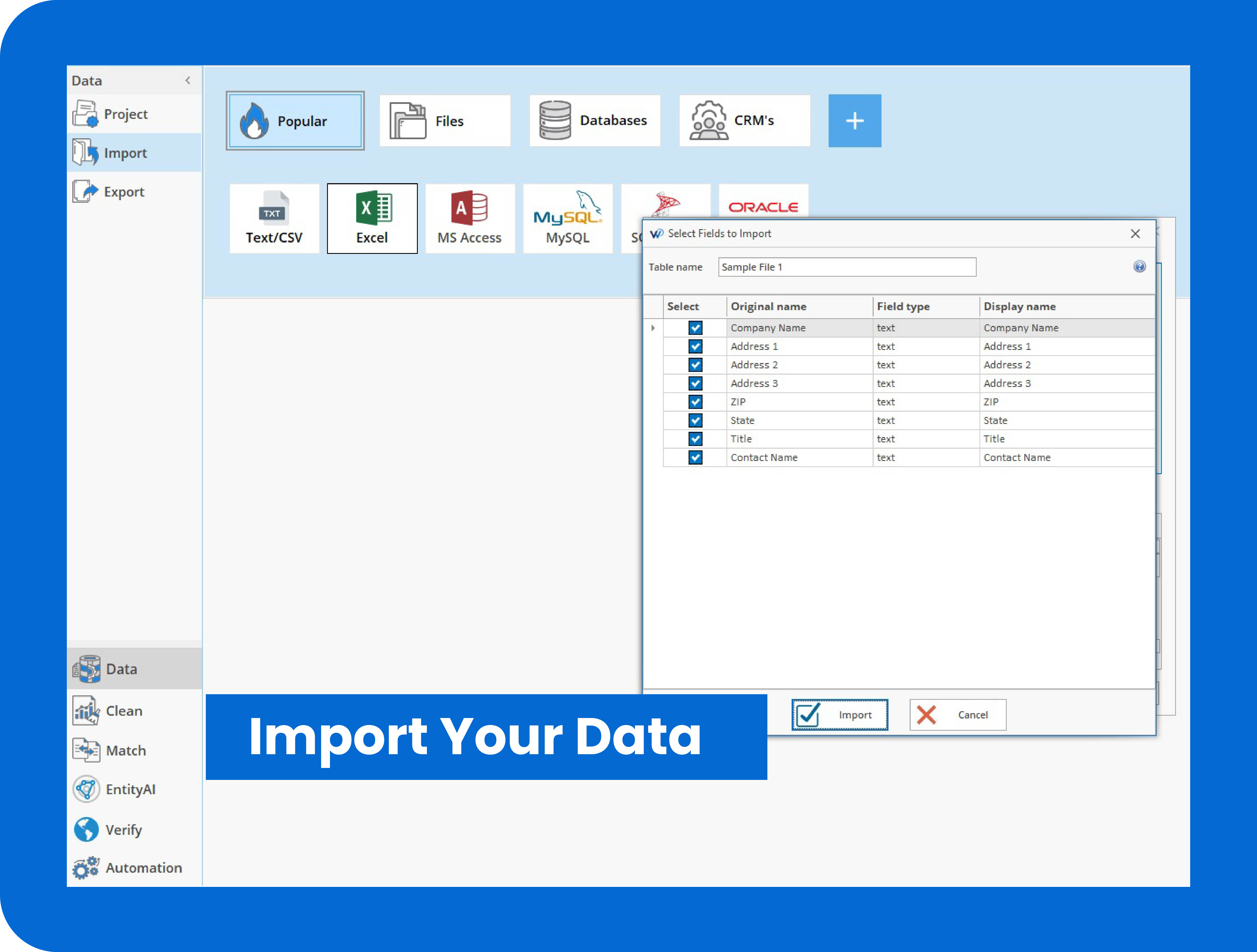This screenshot has width=1257, height=952.
Task: Deselect the Contact Name field checkbox
Action: click(695, 458)
